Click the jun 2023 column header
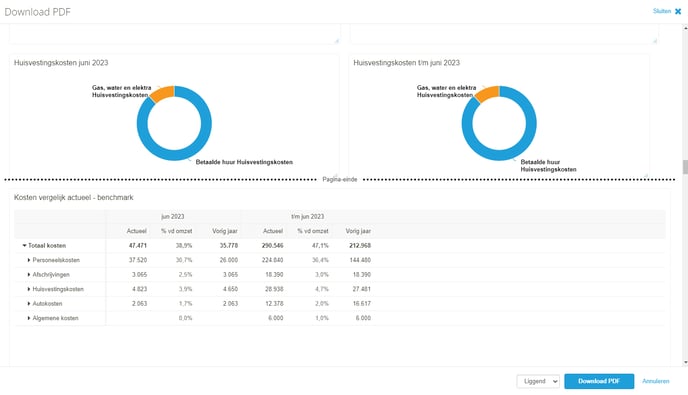The image size is (688, 395). 172,216
